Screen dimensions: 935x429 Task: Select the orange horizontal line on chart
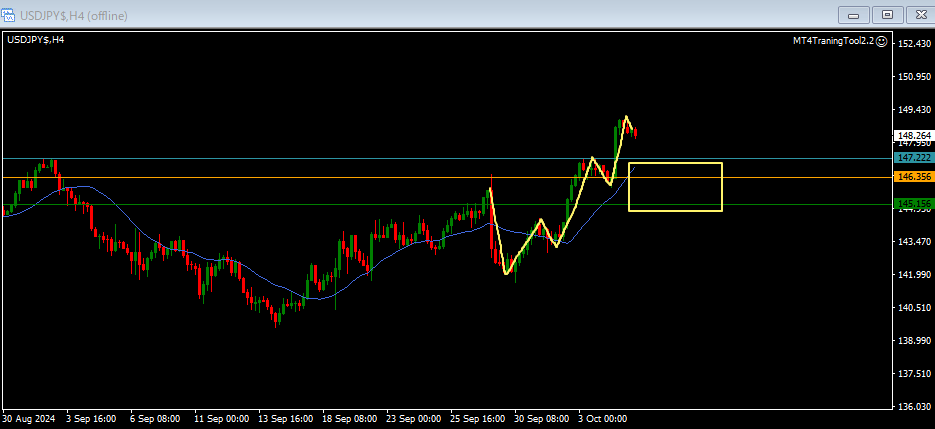[300, 177]
